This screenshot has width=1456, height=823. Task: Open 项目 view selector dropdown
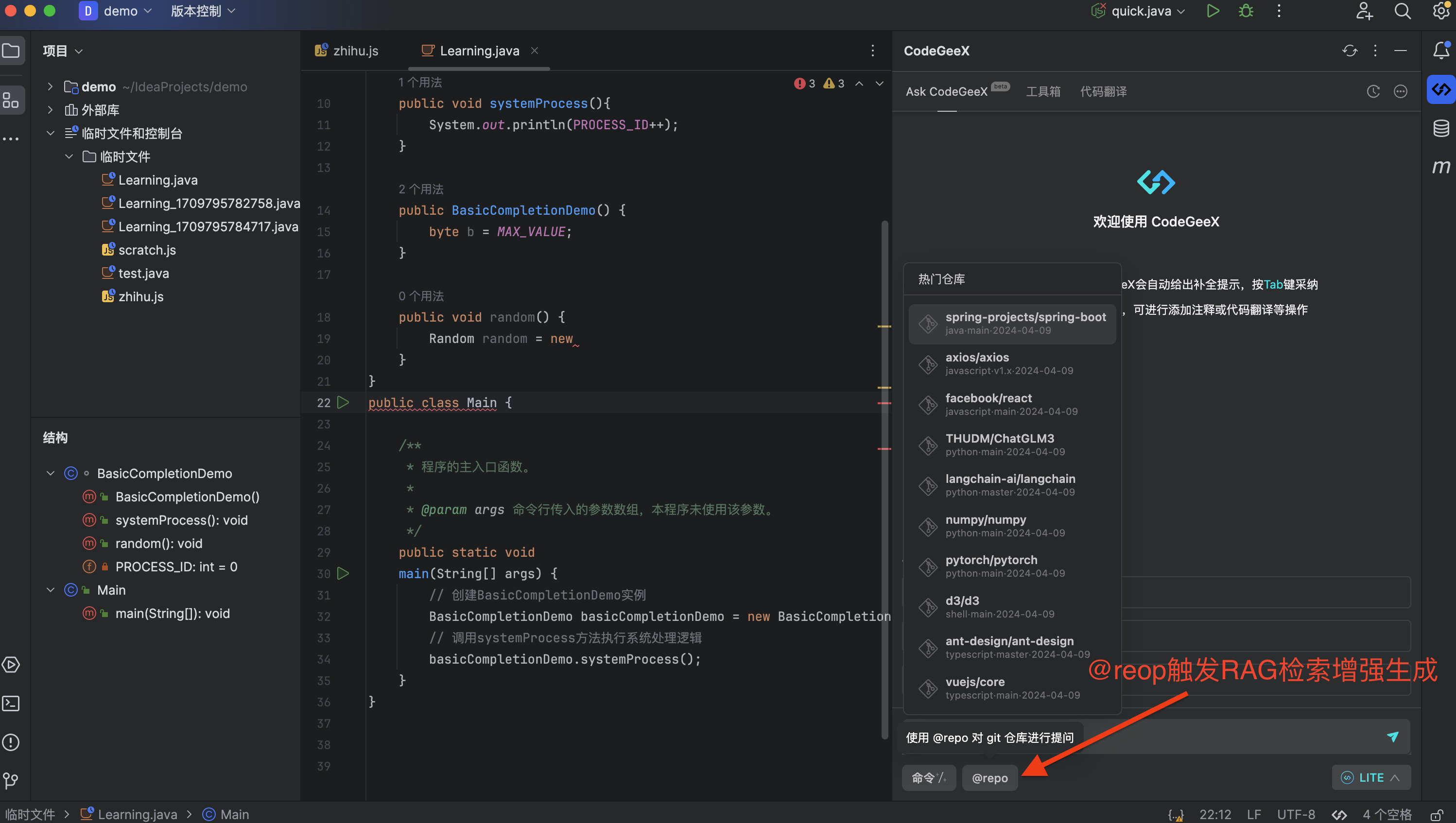pyautogui.click(x=63, y=51)
